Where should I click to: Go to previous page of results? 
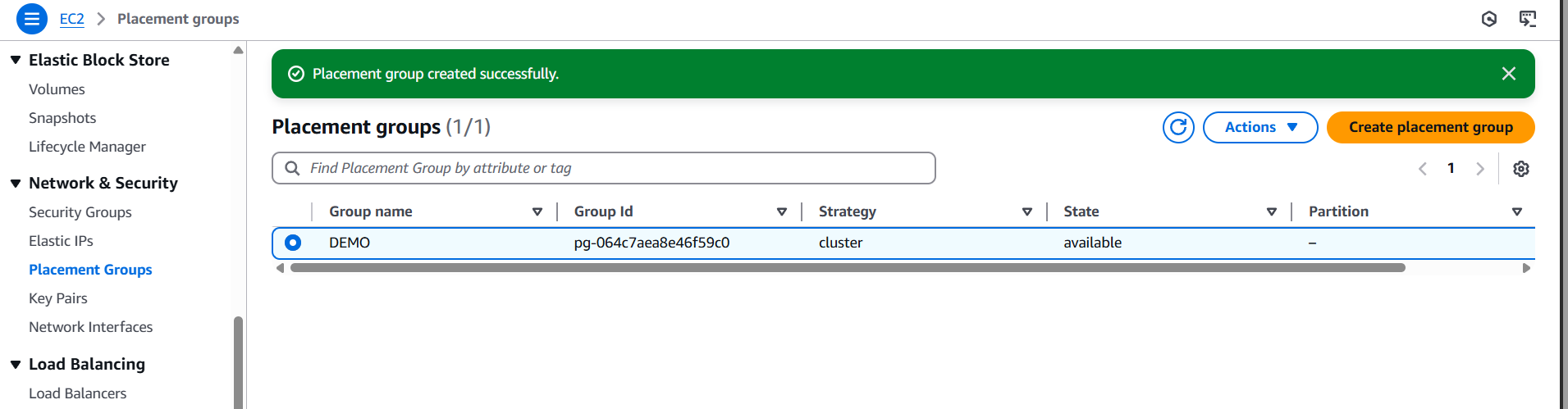[x=1422, y=168]
